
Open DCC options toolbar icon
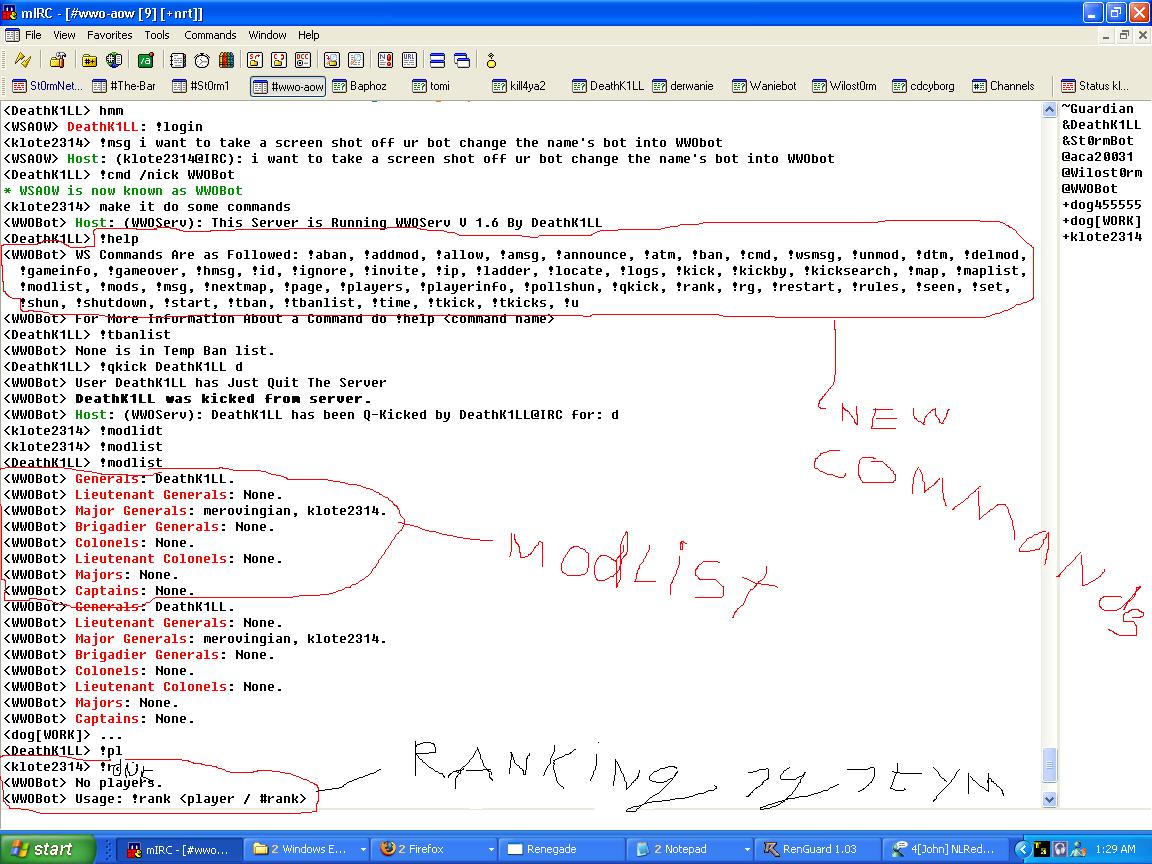point(303,60)
